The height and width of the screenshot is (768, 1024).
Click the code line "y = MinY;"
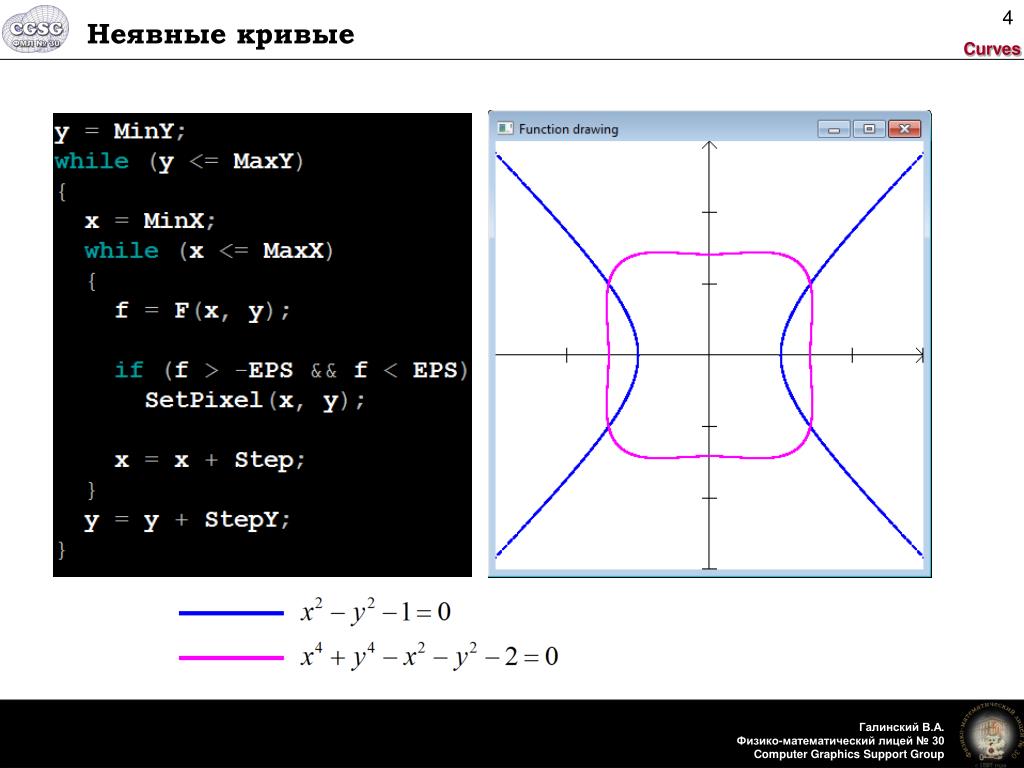(x=120, y=131)
